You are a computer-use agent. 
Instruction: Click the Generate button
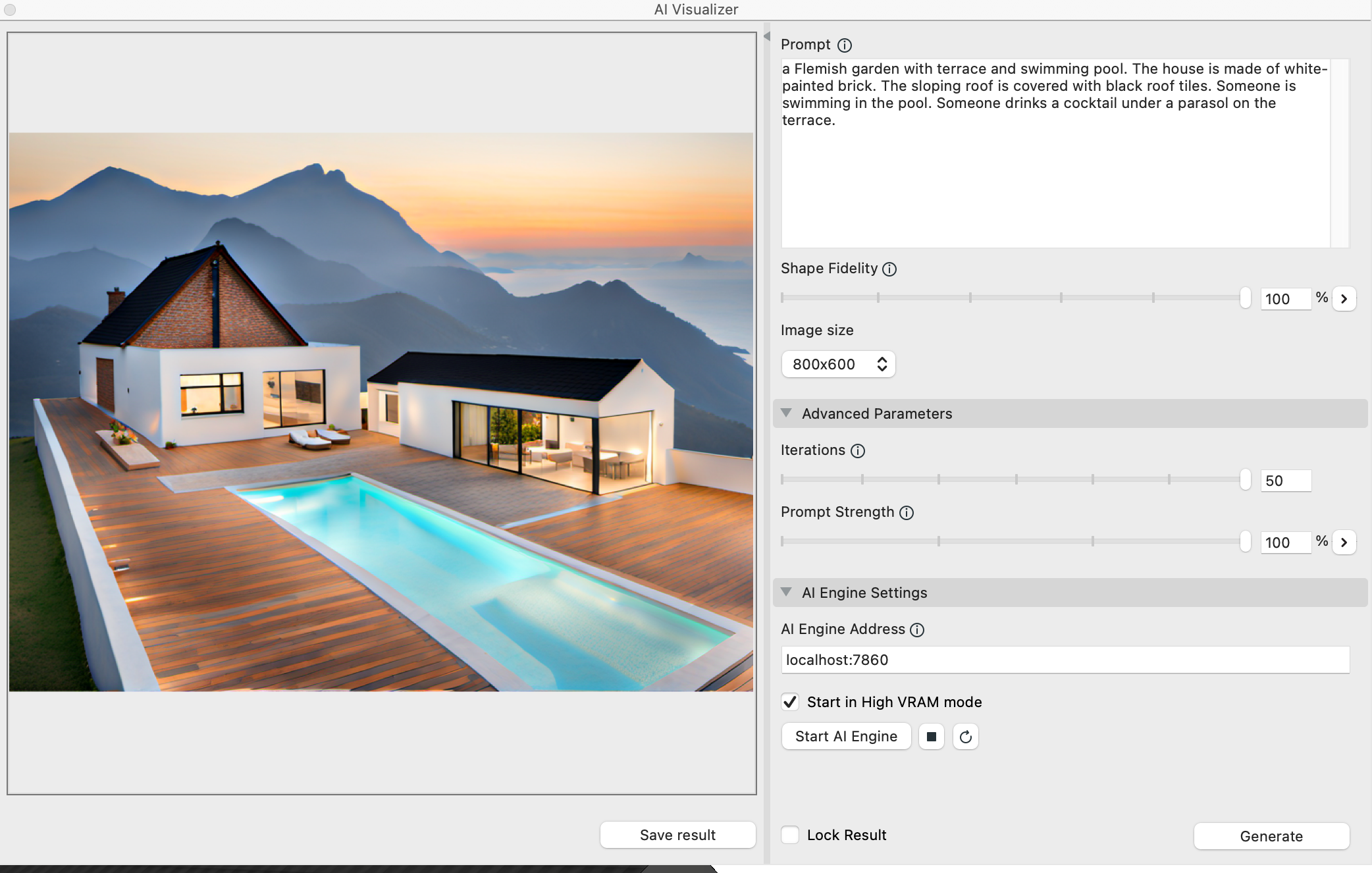[x=1271, y=837]
